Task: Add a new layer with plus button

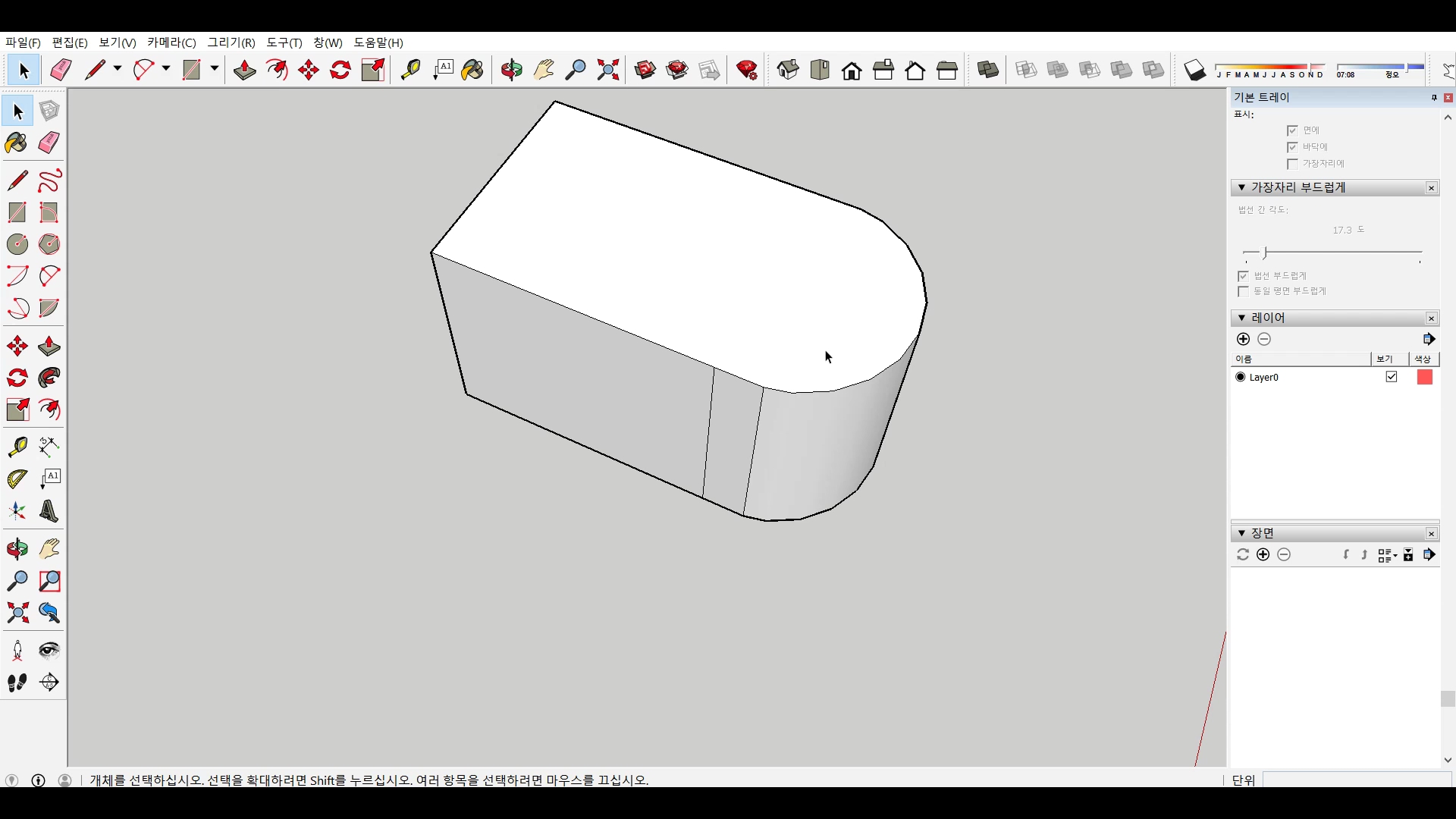Action: 1243,339
